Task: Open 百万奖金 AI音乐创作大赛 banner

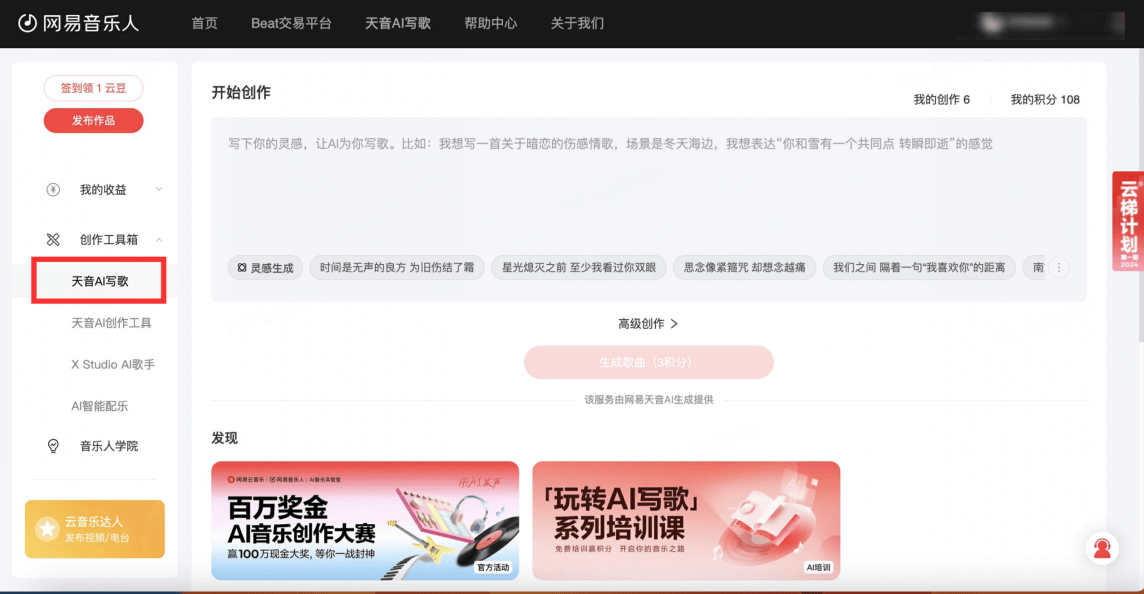Action: (365, 520)
